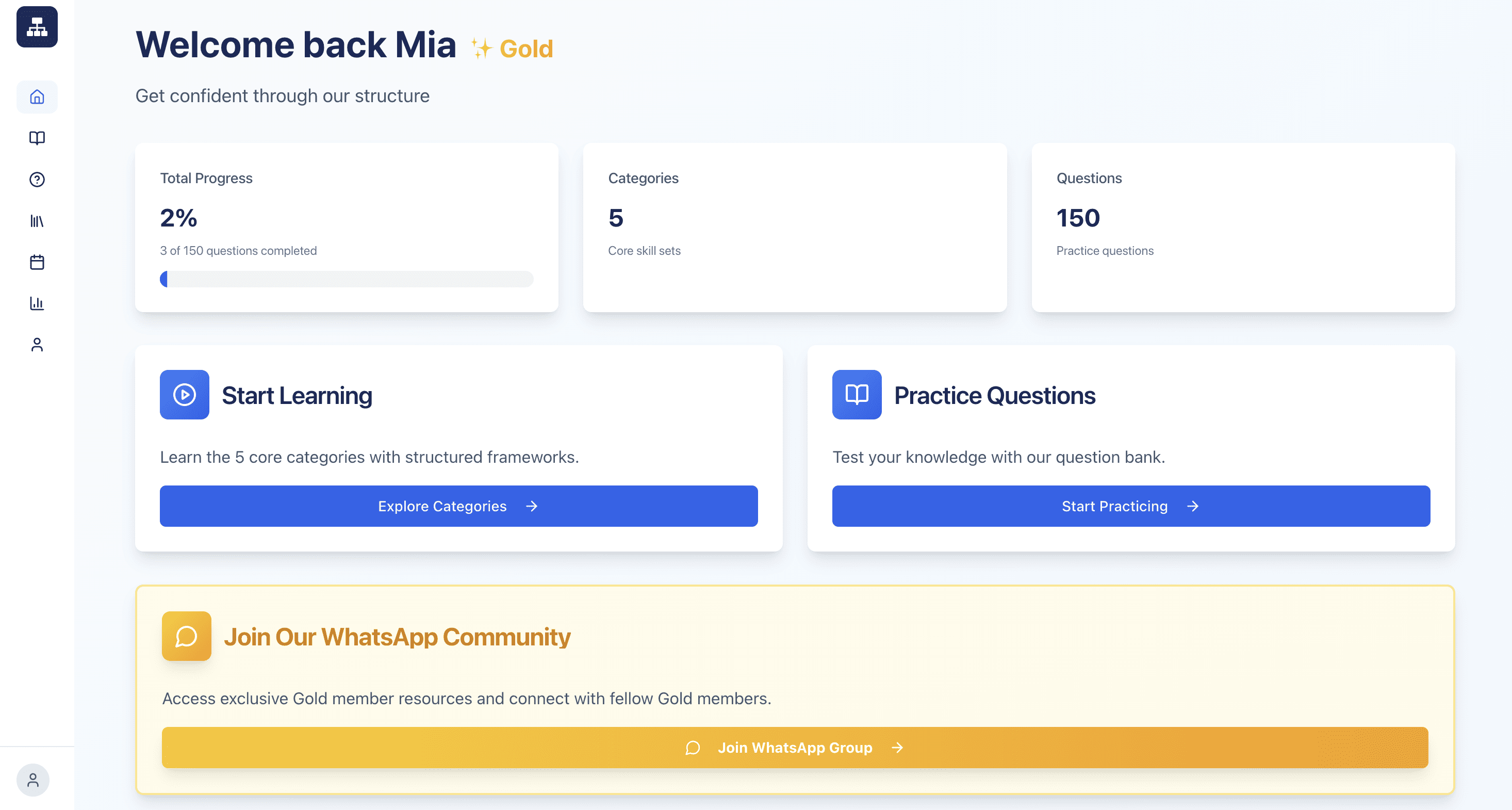Open the bar chart sidebar icon
The image size is (1512, 810).
37,303
